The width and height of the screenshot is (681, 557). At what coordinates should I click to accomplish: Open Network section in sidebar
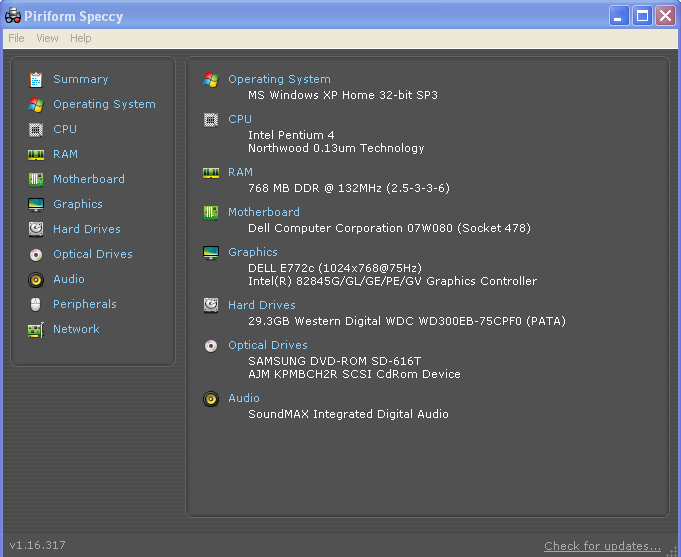(x=76, y=329)
